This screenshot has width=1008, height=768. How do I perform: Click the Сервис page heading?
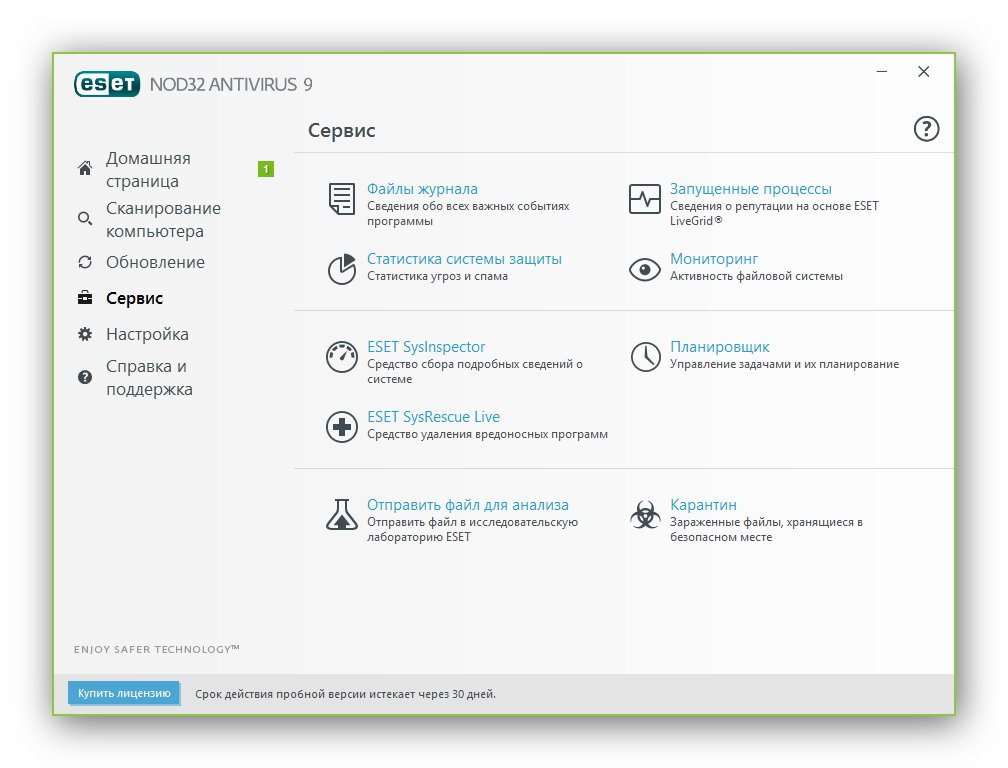341,130
